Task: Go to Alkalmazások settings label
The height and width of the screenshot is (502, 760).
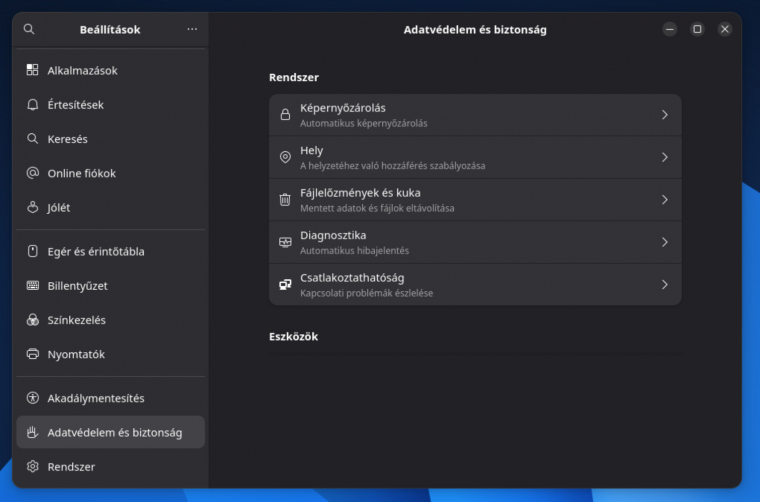Action: tap(82, 71)
